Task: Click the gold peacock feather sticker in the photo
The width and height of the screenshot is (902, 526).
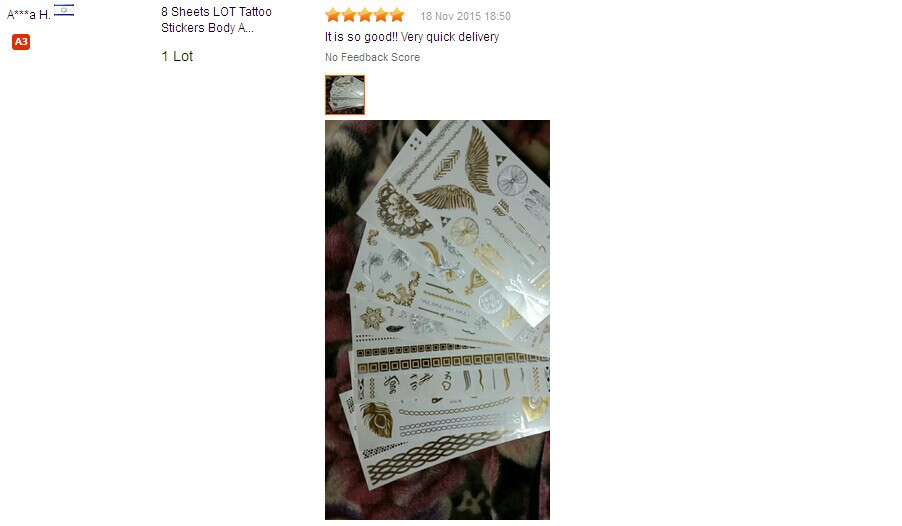Action: click(377, 419)
